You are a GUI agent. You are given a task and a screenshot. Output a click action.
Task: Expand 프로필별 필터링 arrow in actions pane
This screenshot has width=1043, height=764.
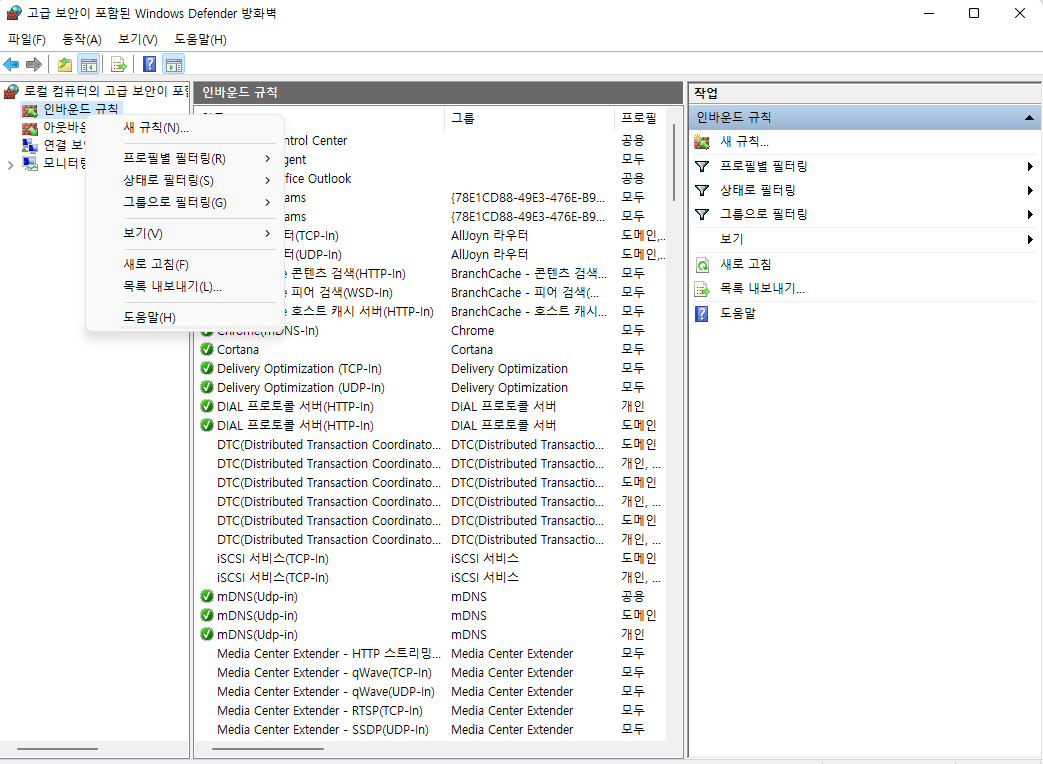tap(1030, 166)
